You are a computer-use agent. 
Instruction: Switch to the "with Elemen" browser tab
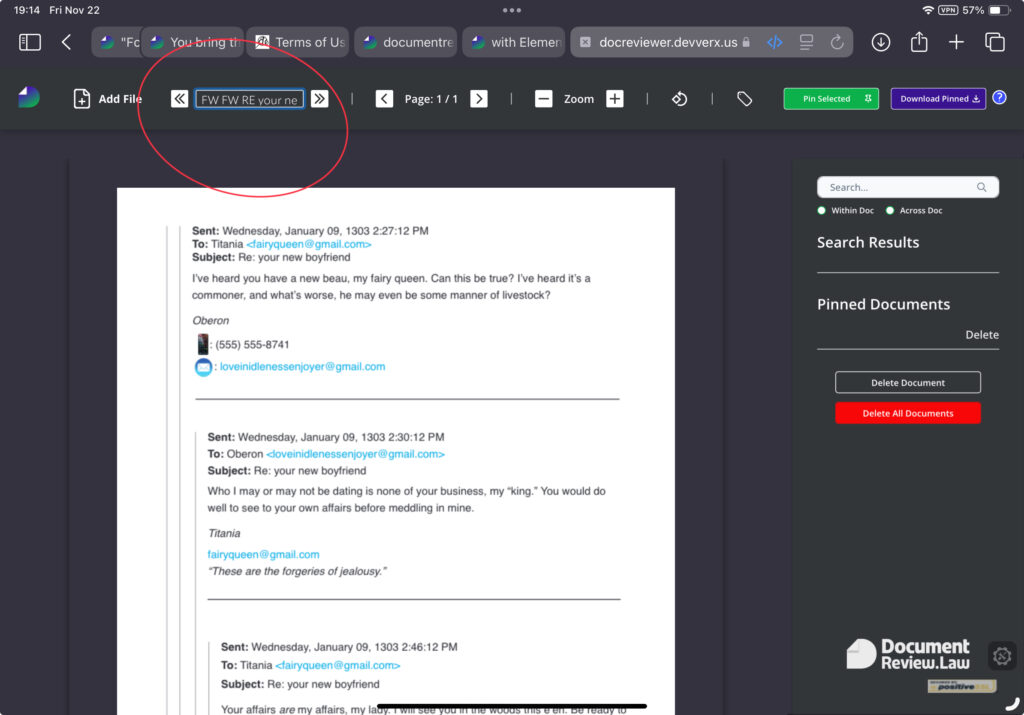pos(514,42)
